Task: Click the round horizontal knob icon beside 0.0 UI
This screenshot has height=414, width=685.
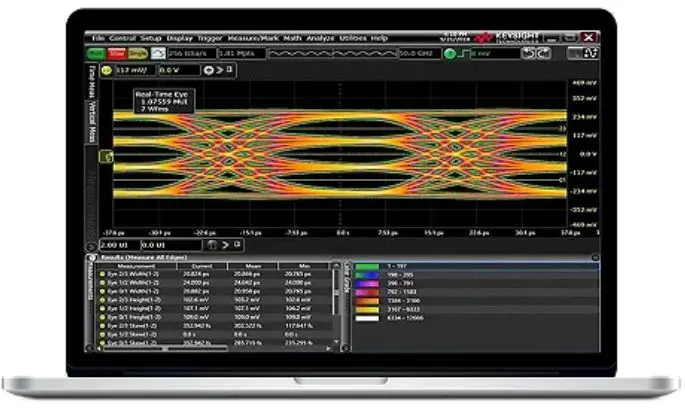Action: (212, 245)
